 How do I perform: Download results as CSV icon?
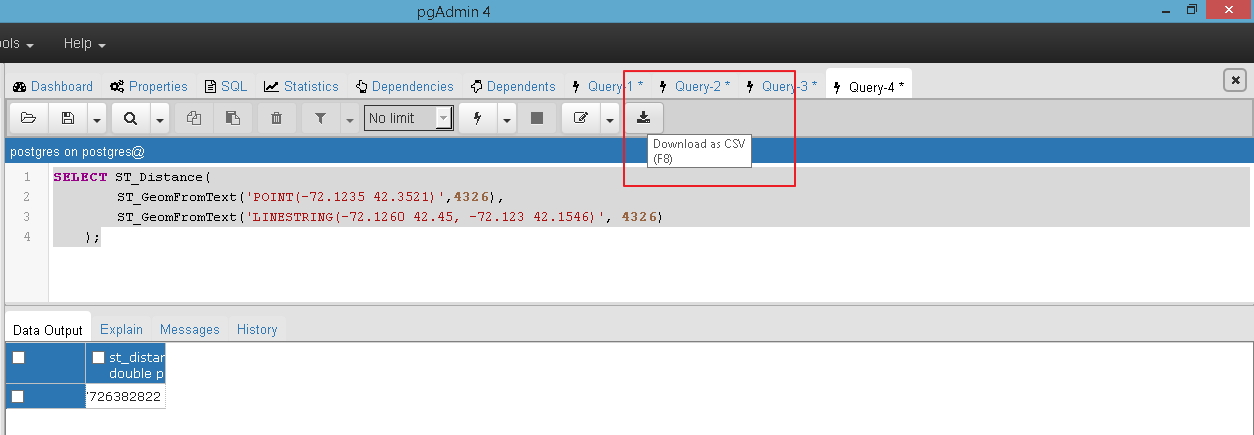pyautogui.click(x=644, y=118)
